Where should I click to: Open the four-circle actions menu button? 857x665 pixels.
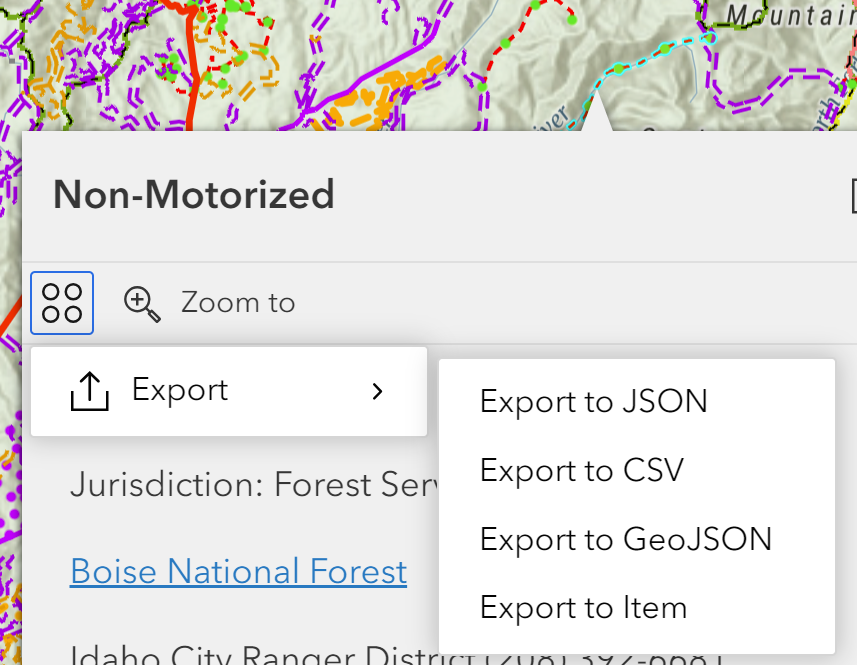coord(62,303)
